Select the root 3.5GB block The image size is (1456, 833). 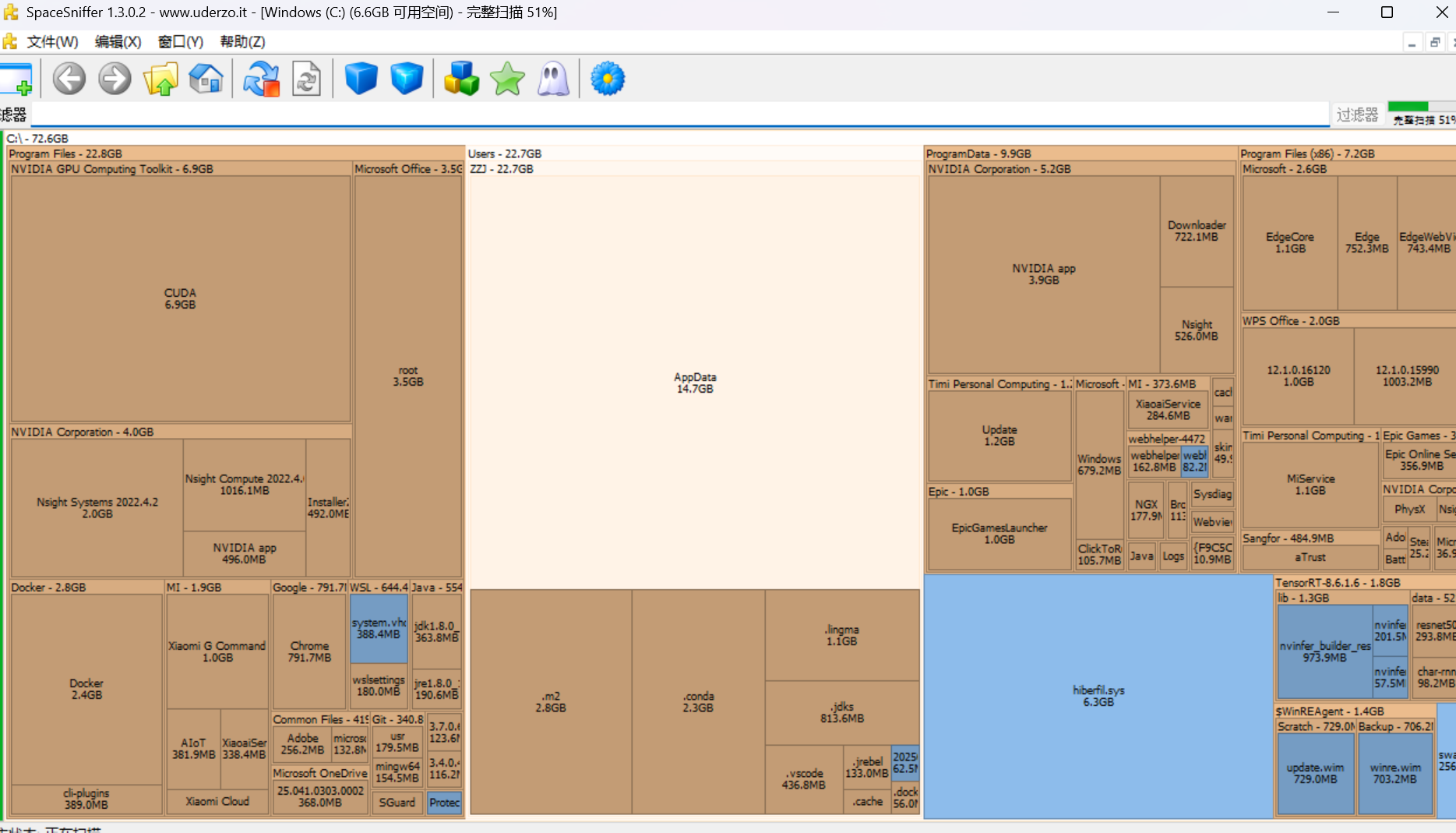click(408, 376)
